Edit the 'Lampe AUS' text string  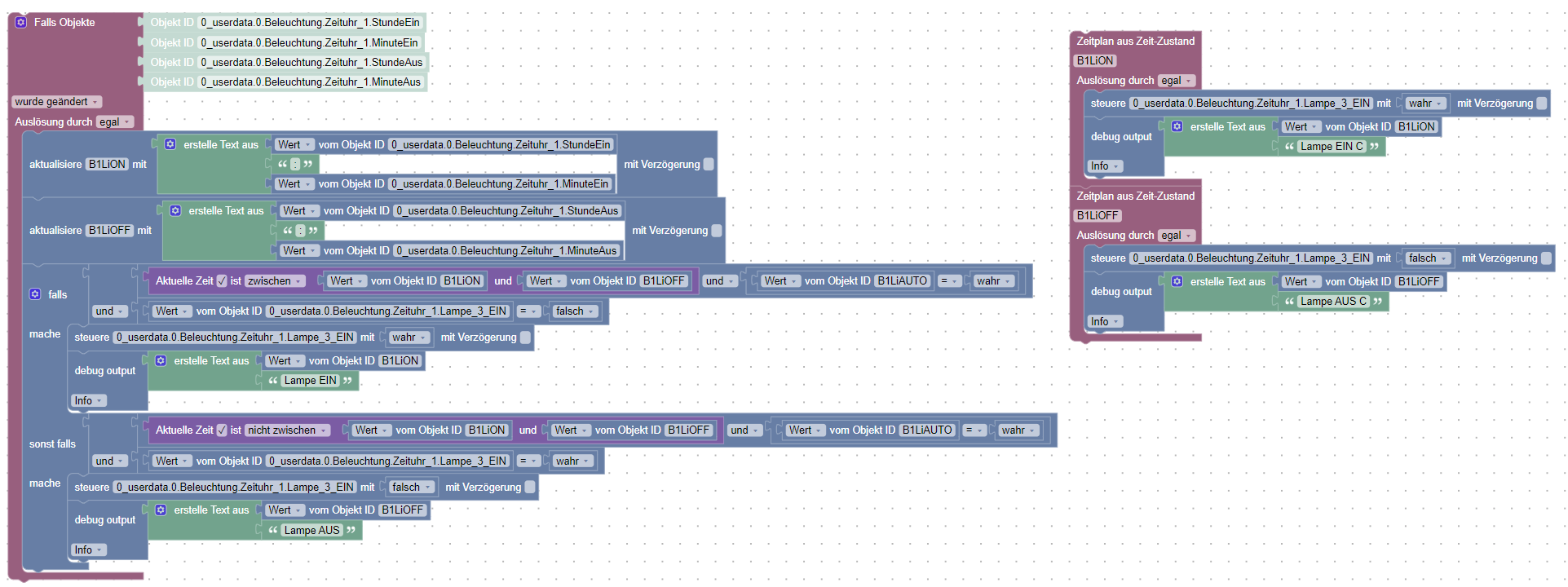pyautogui.click(x=311, y=530)
